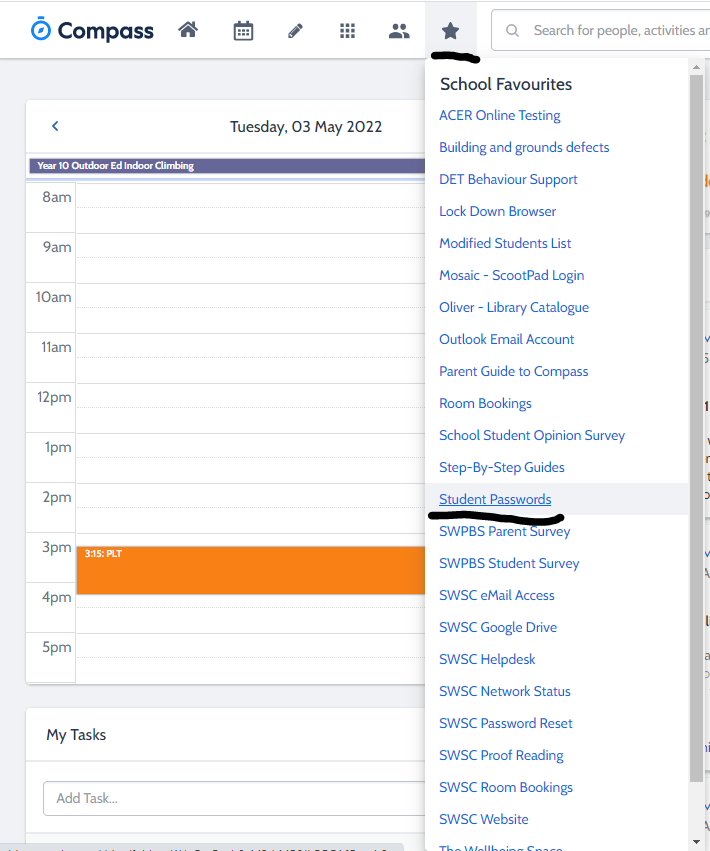
Task: Click the scrollbar down arrow
Action: (x=696, y=842)
